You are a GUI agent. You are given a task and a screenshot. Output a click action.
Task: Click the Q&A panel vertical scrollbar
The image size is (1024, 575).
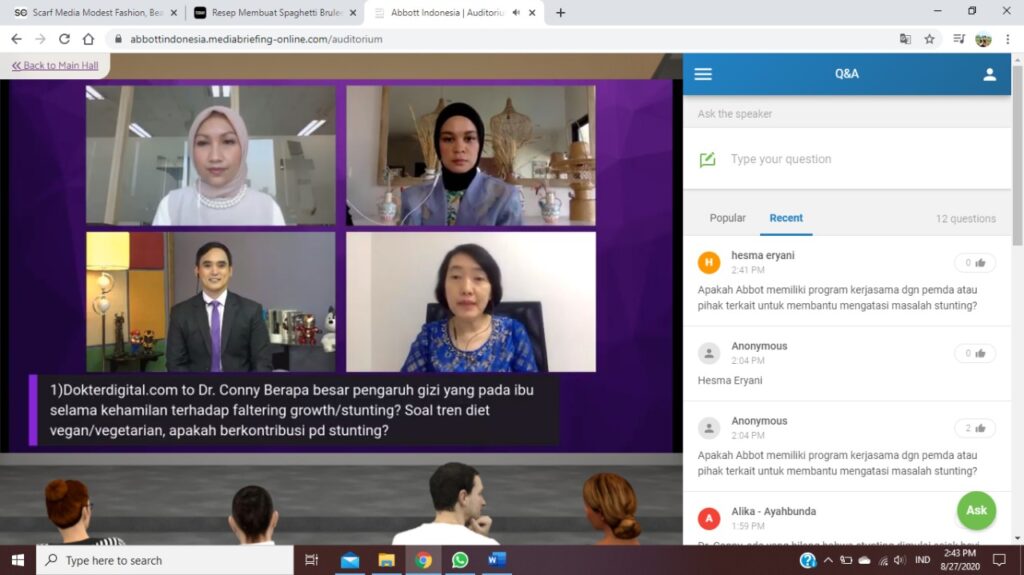(x=1017, y=157)
